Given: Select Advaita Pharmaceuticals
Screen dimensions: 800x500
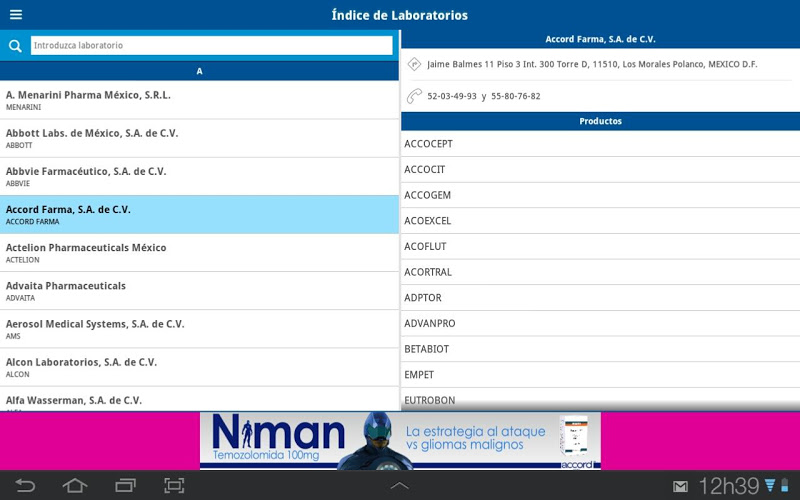Looking at the screenshot, I should [199, 291].
